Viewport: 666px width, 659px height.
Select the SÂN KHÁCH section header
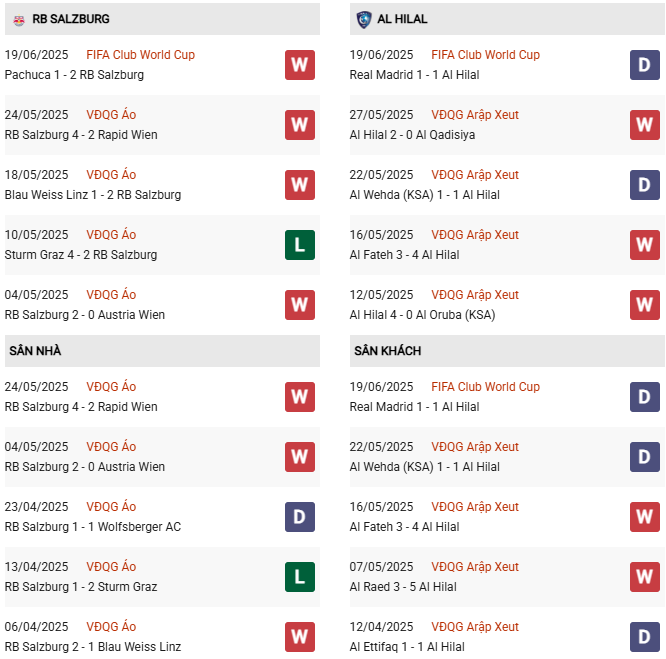coord(387,351)
